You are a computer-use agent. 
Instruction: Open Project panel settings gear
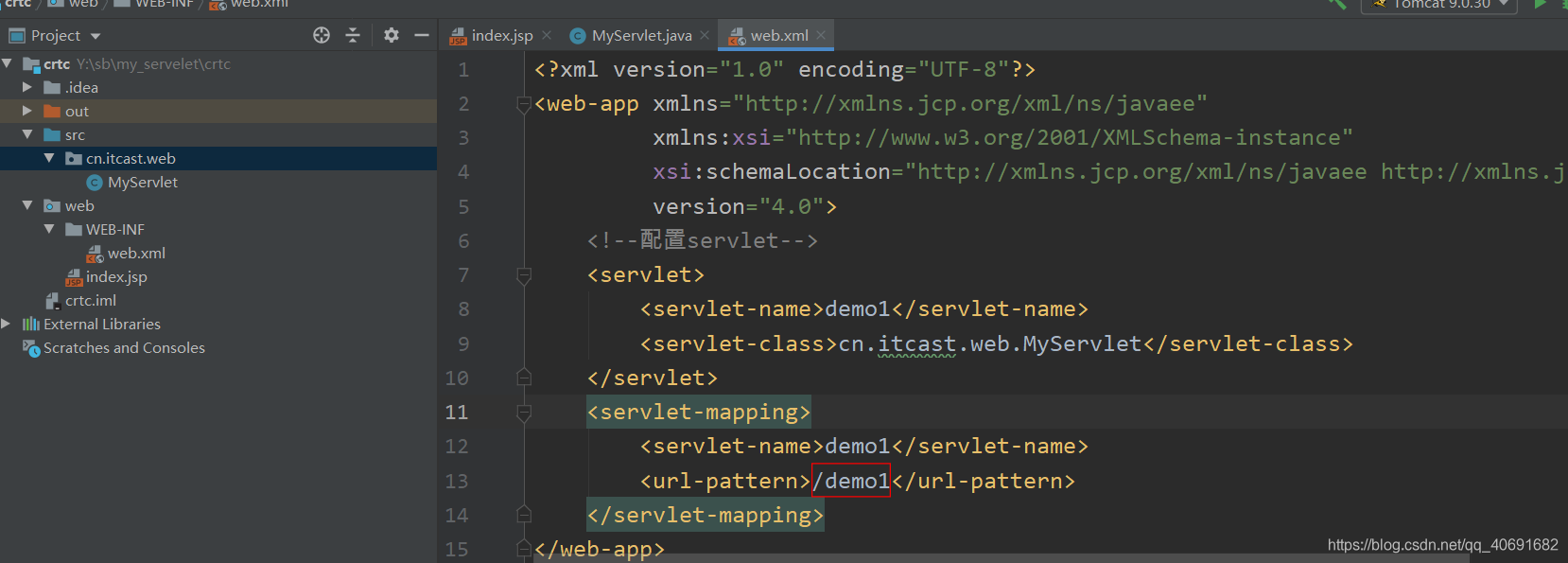(392, 35)
